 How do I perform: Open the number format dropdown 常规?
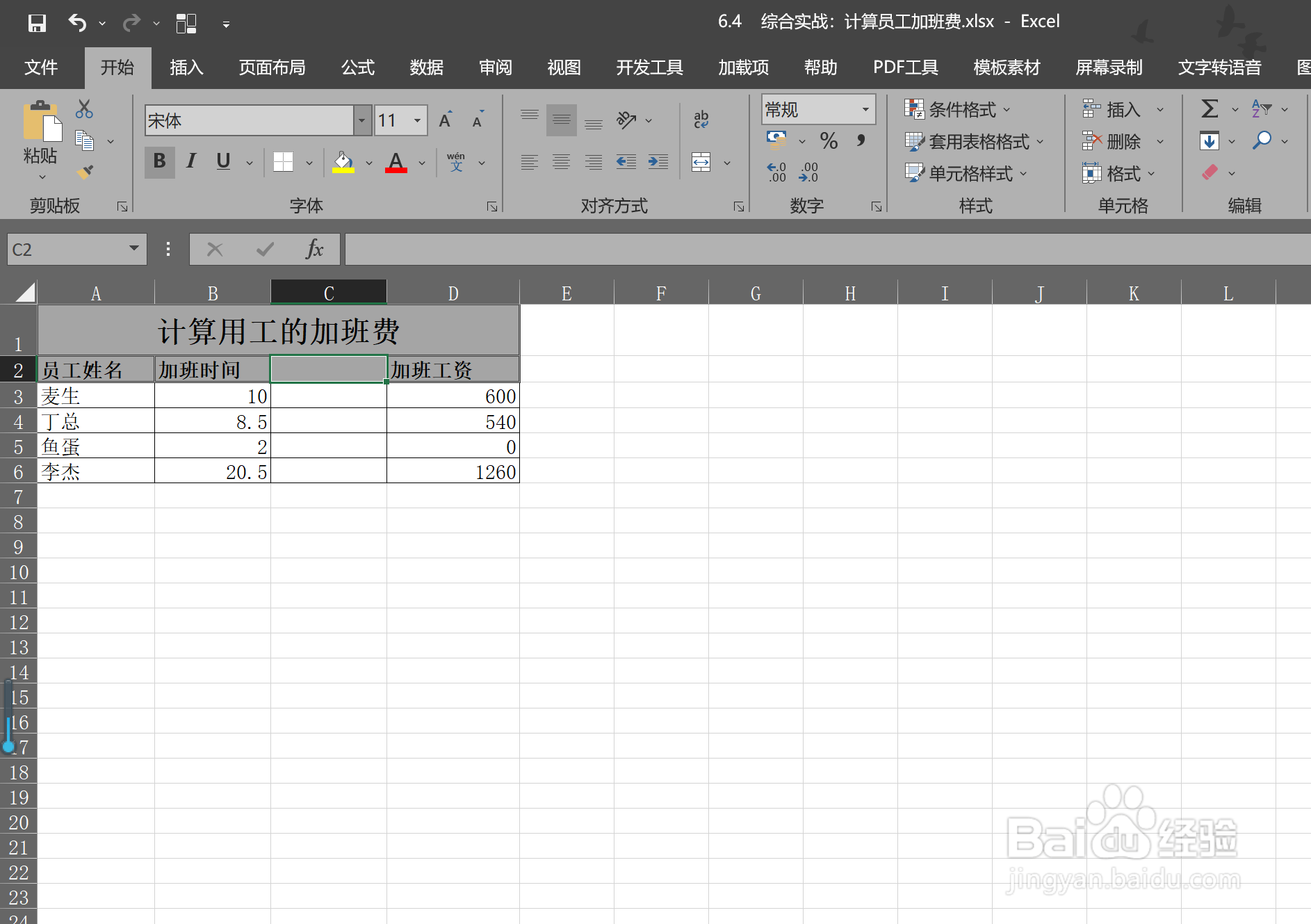click(865, 109)
